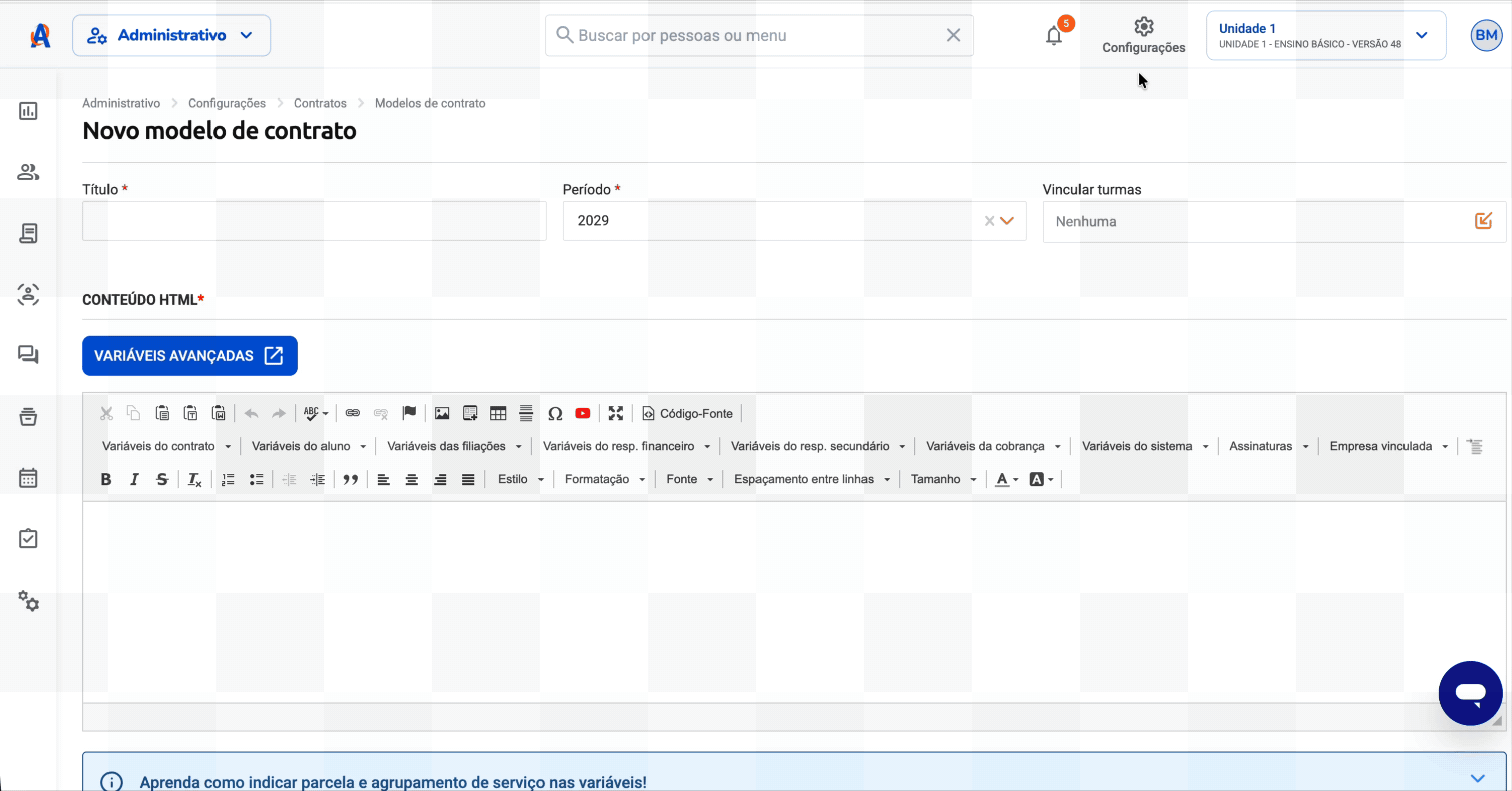Click the remove format icon
The image size is (1512, 791).
click(x=194, y=480)
